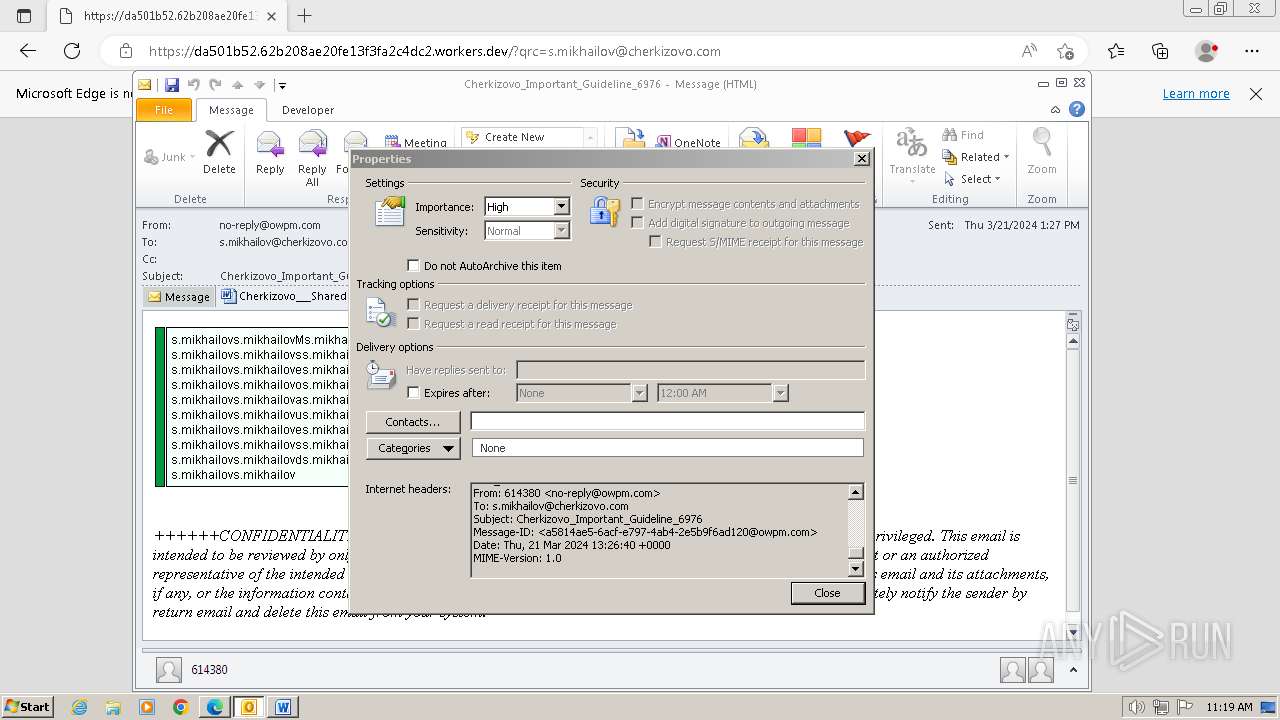The width and height of the screenshot is (1280, 720).
Task: Click the Contacts... button
Action: [x=413, y=422]
